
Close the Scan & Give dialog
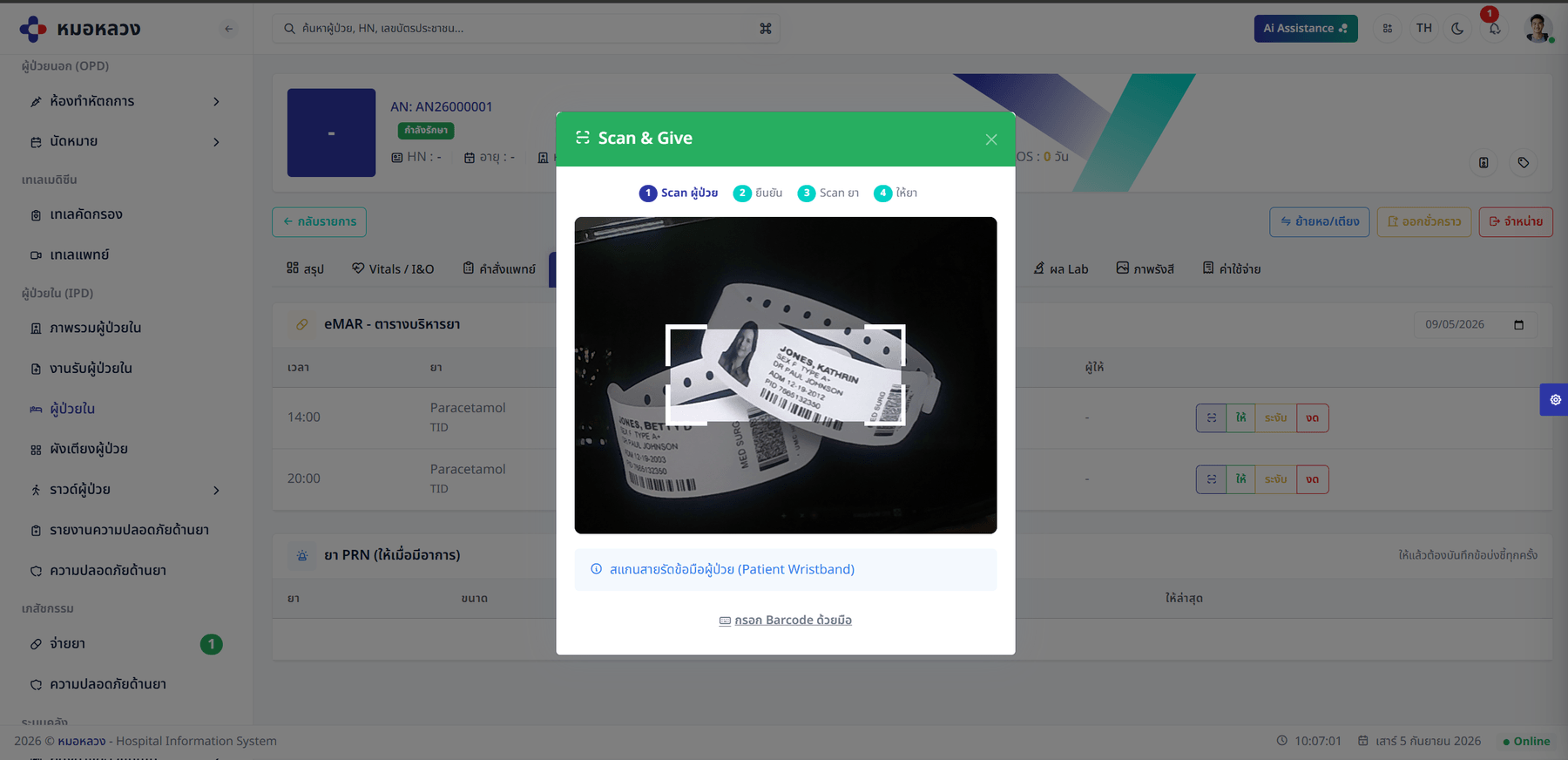991,139
